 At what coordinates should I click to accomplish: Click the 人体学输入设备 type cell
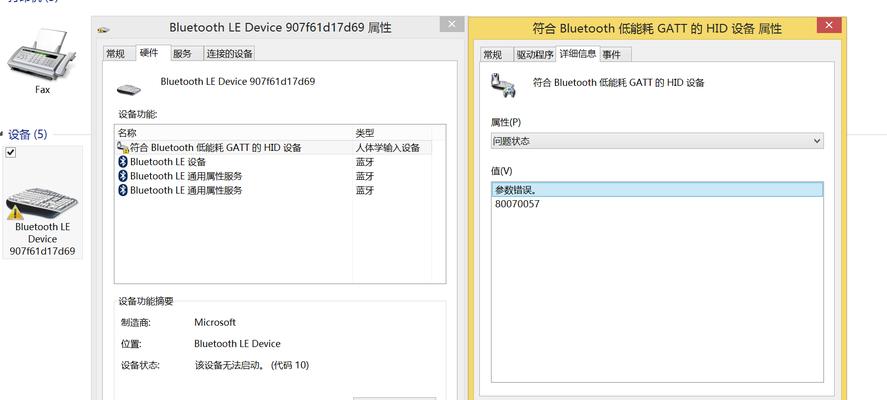[387, 148]
